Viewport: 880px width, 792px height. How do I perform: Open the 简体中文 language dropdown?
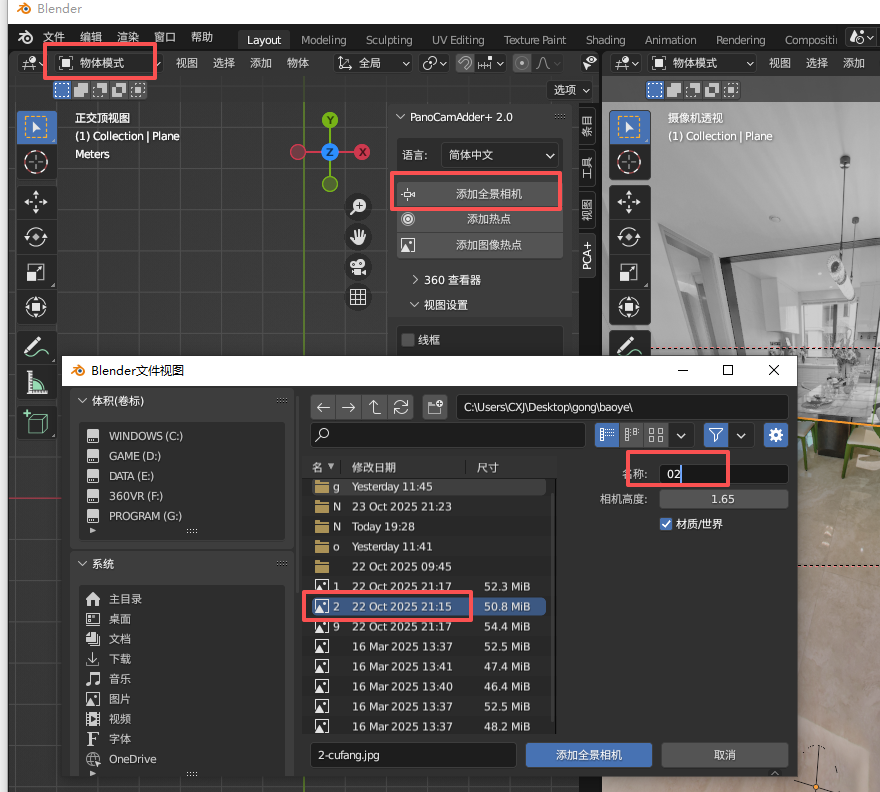tap(500, 154)
